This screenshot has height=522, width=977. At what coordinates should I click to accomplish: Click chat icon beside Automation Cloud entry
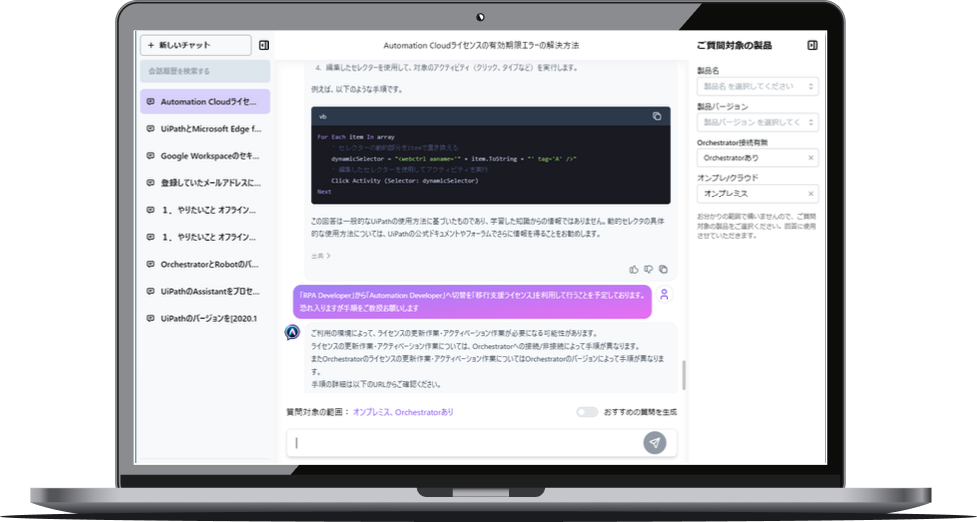[150, 102]
